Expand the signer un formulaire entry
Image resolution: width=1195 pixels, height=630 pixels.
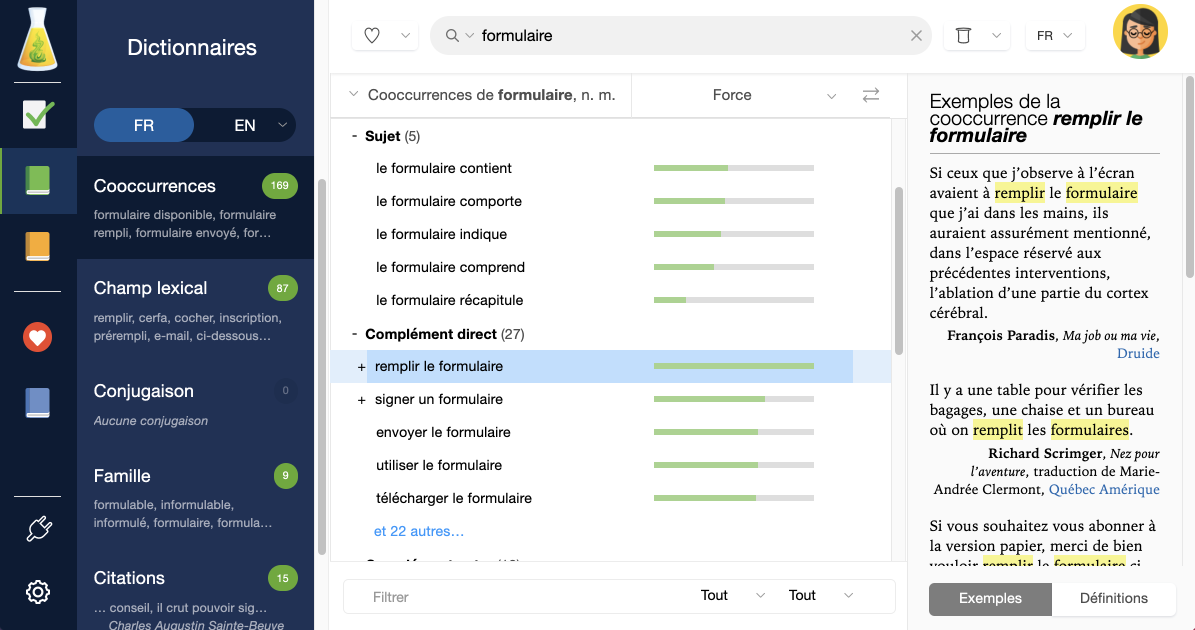click(x=361, y=400)
